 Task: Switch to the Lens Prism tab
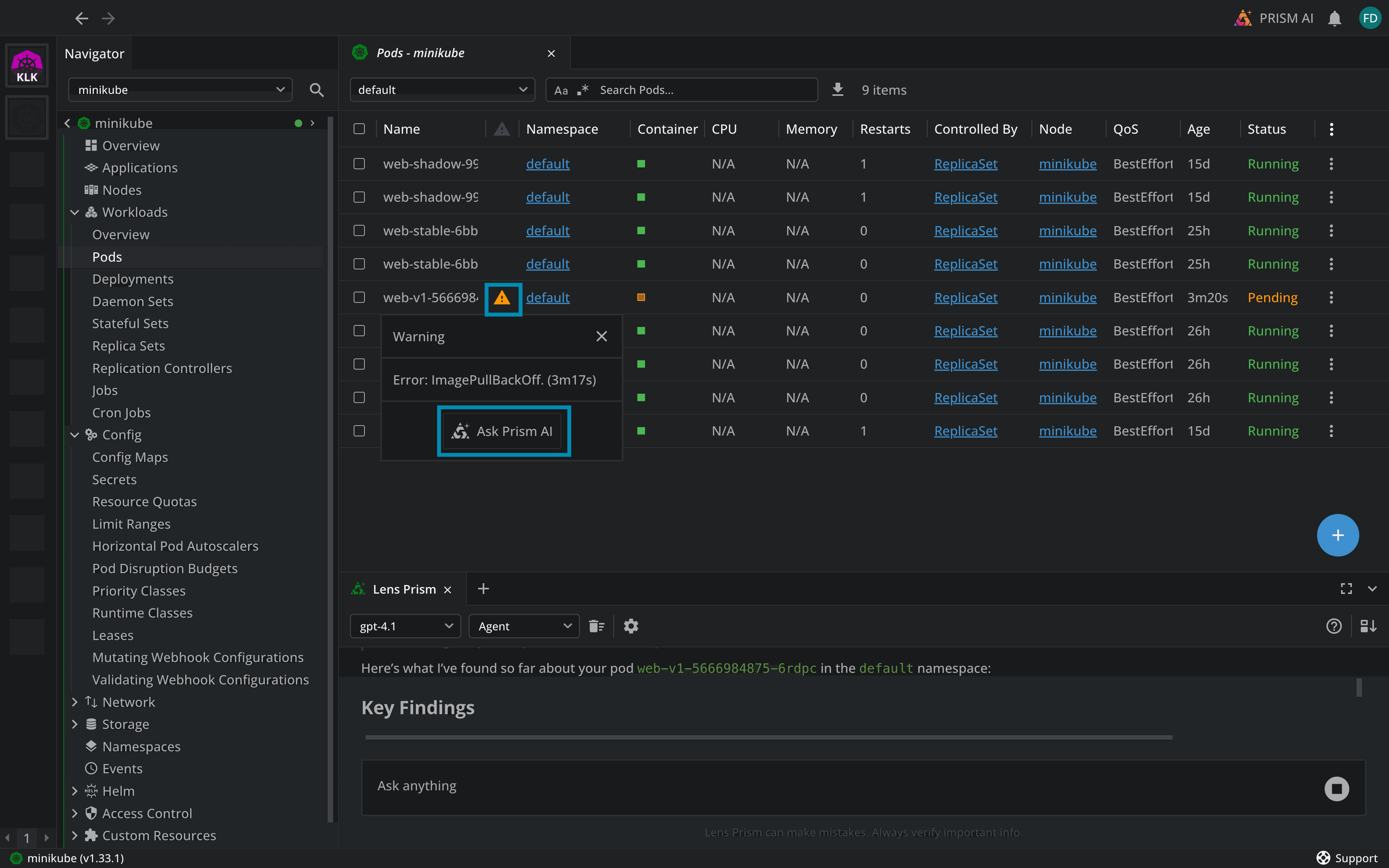coord(403,589)
